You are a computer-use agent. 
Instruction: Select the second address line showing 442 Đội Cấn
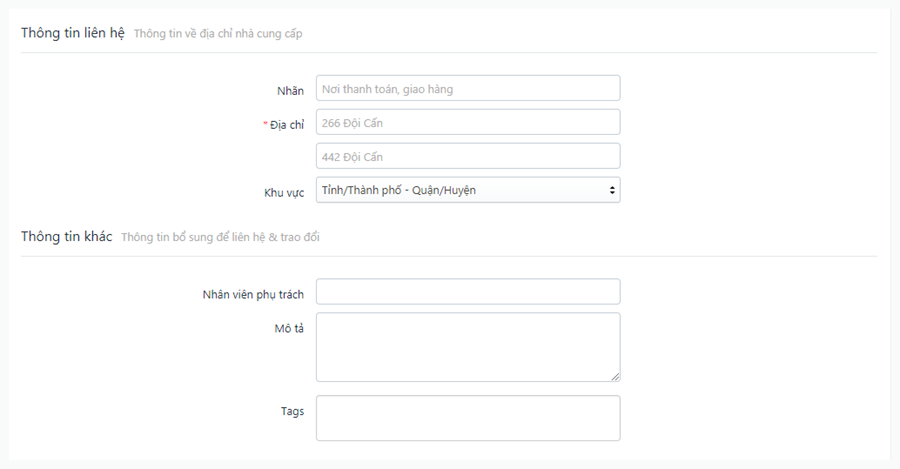pyautogui.click(x=468, y=156)
